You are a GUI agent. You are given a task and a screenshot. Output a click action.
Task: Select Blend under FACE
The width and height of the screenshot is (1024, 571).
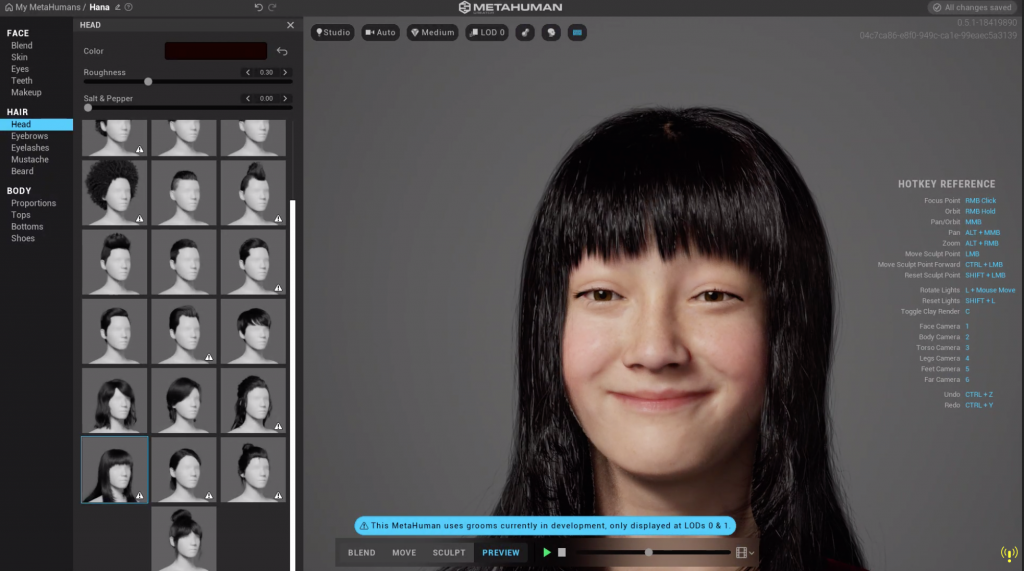pos(22,46)
